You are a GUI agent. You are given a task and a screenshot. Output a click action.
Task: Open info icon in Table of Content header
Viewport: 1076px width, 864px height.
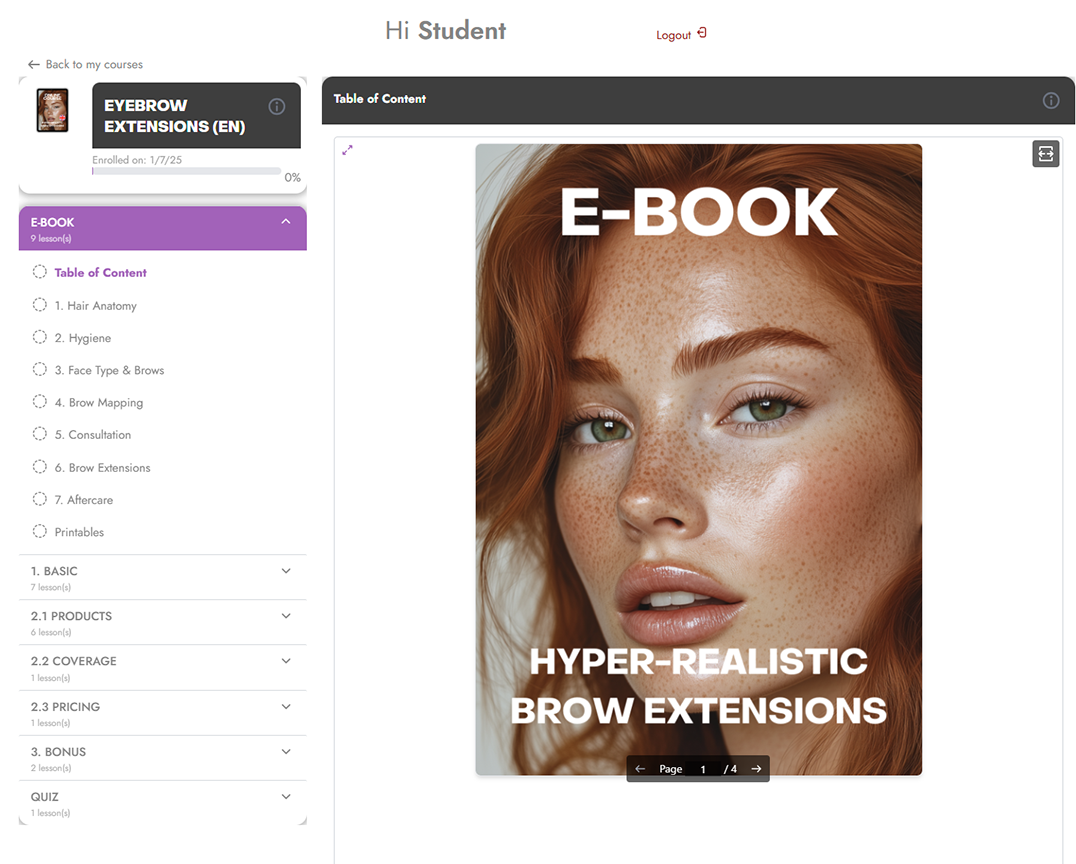coord(1050,100)
